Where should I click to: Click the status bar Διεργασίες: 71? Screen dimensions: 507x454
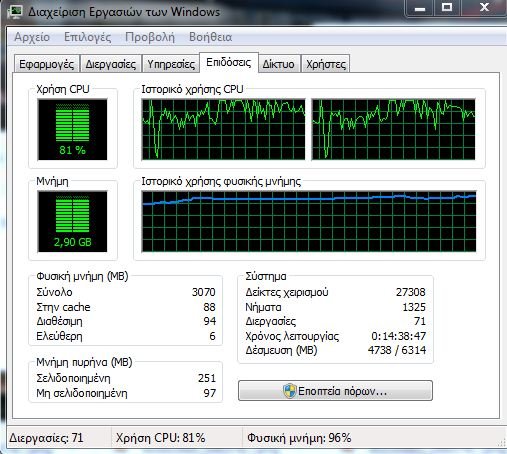(x=46, y=438)
